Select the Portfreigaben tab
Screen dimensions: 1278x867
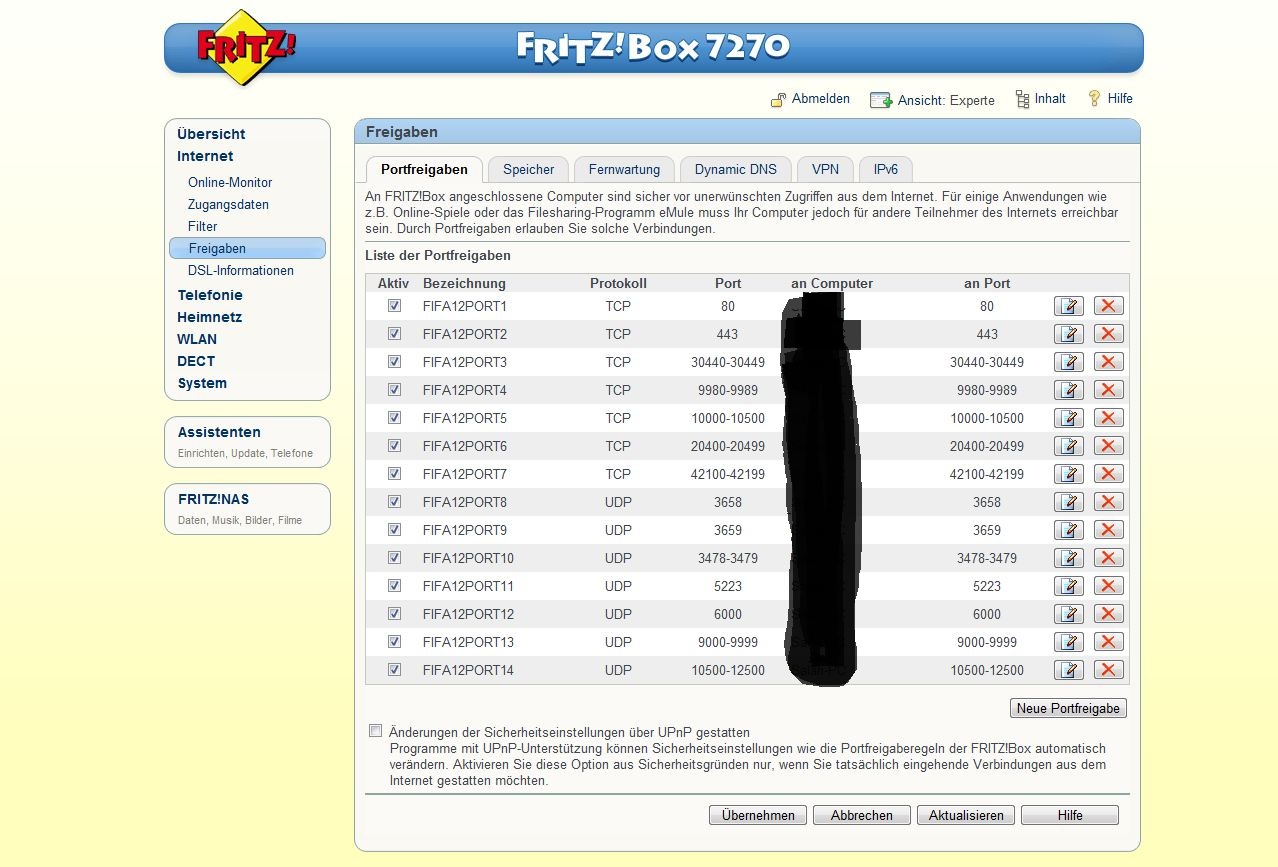tap(424, 170)
